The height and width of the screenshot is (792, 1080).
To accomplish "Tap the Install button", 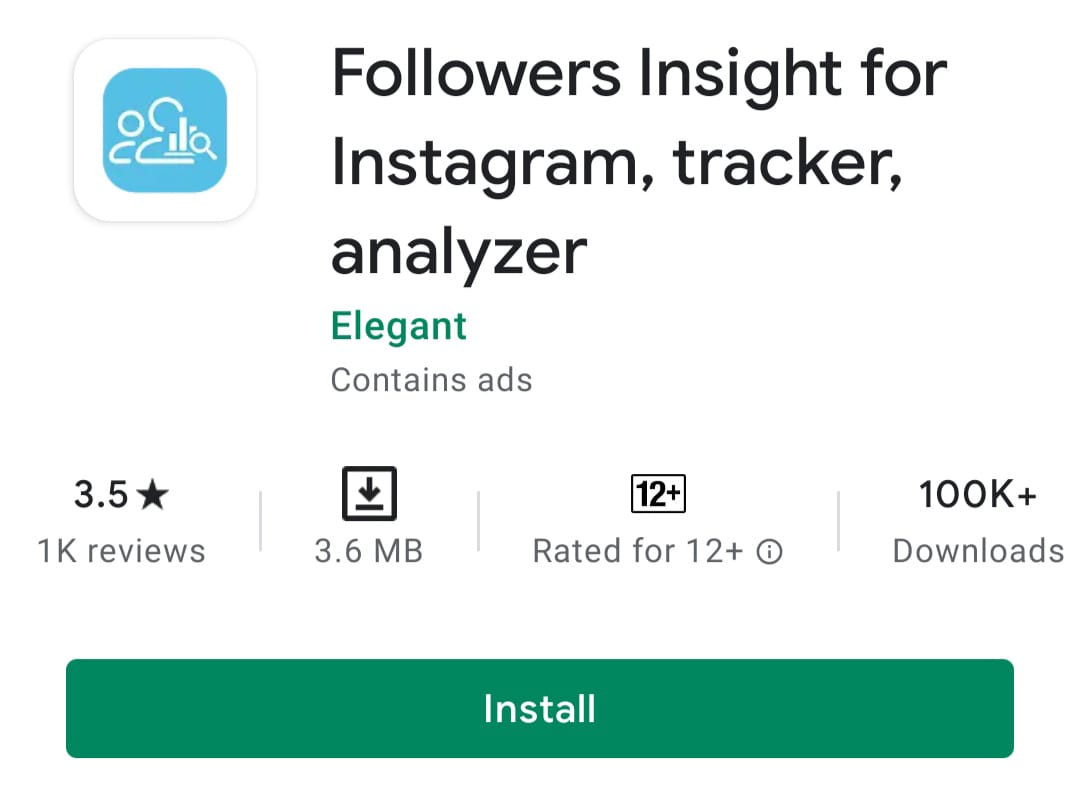I will click(540, 708).
